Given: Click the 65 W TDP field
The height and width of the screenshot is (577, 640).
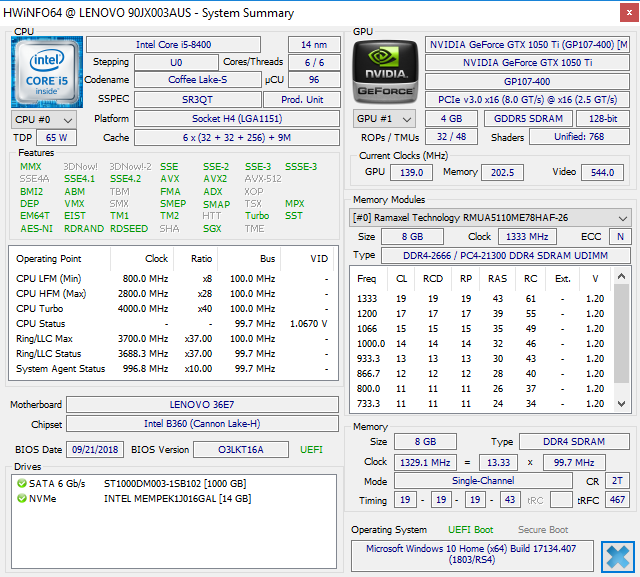Looking at the screenshot, I should coord(56,138).
